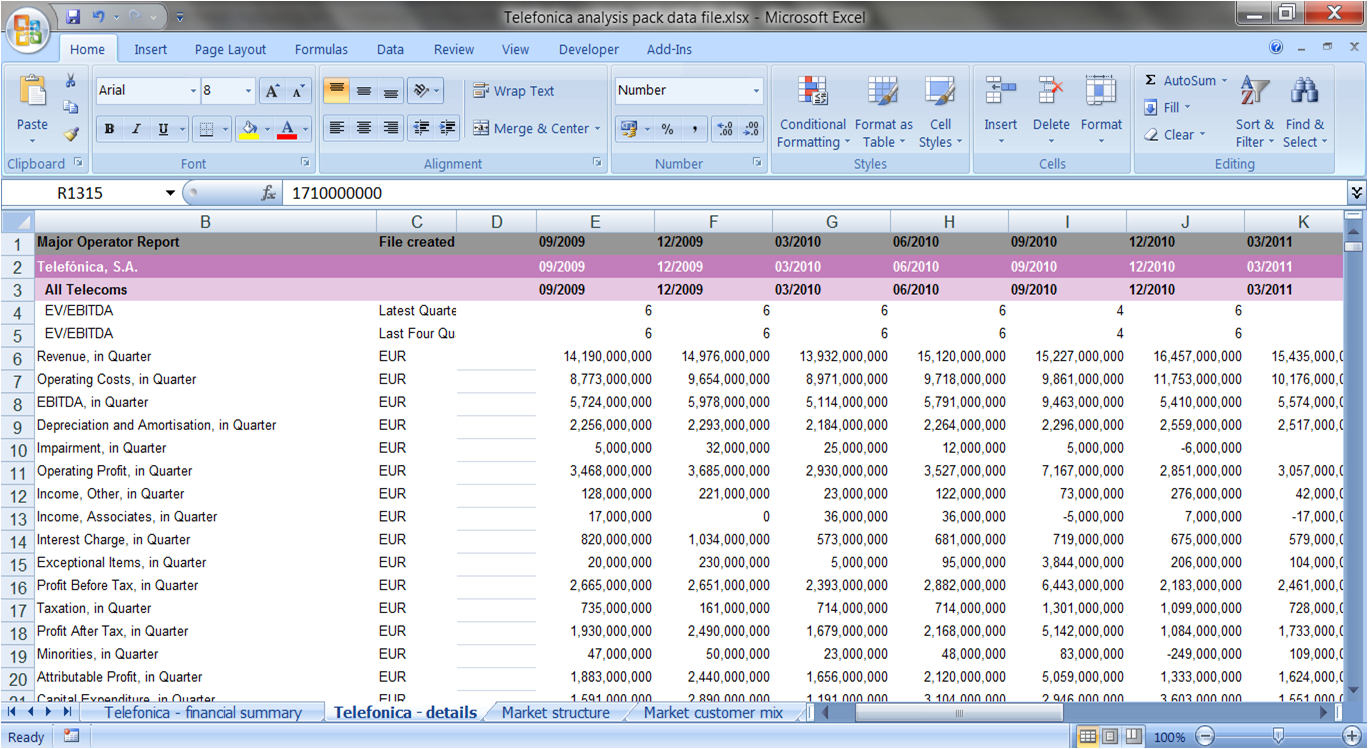Open the Page Layout tab
The width and height of the screenshot is (1368, 749).
click(x=230, y=49)
